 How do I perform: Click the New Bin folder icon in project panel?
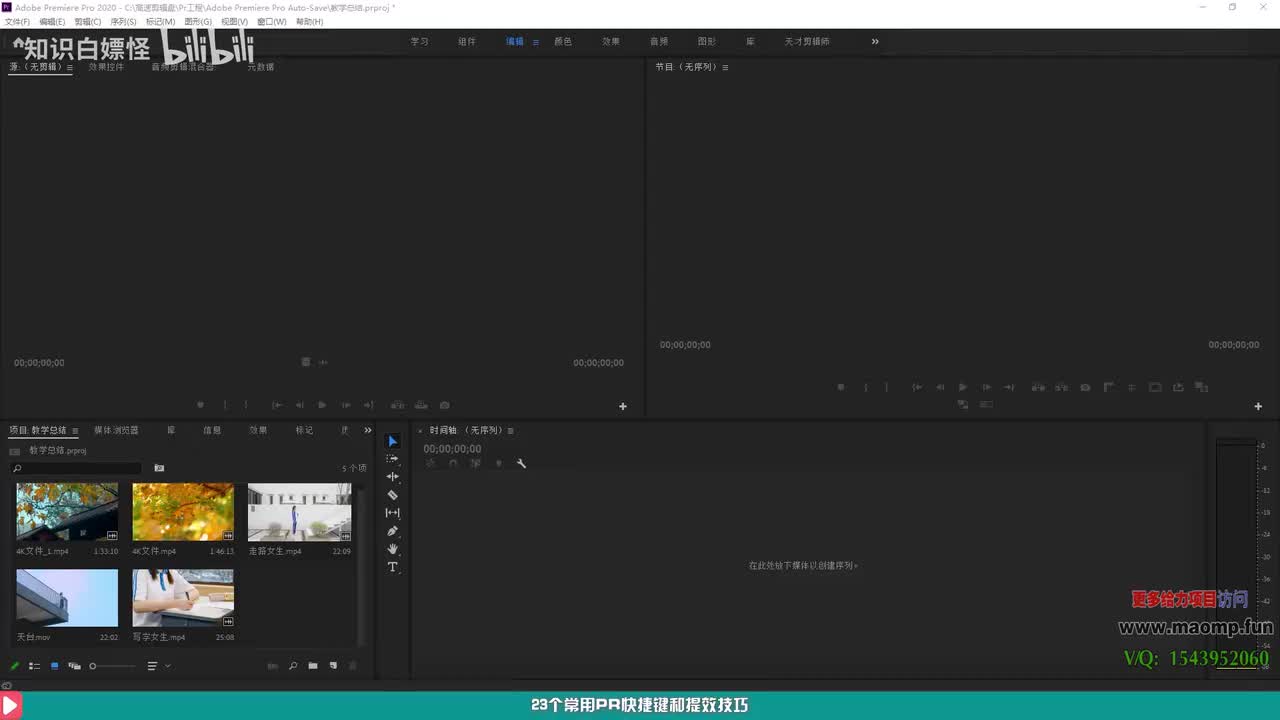pos(313,666)
